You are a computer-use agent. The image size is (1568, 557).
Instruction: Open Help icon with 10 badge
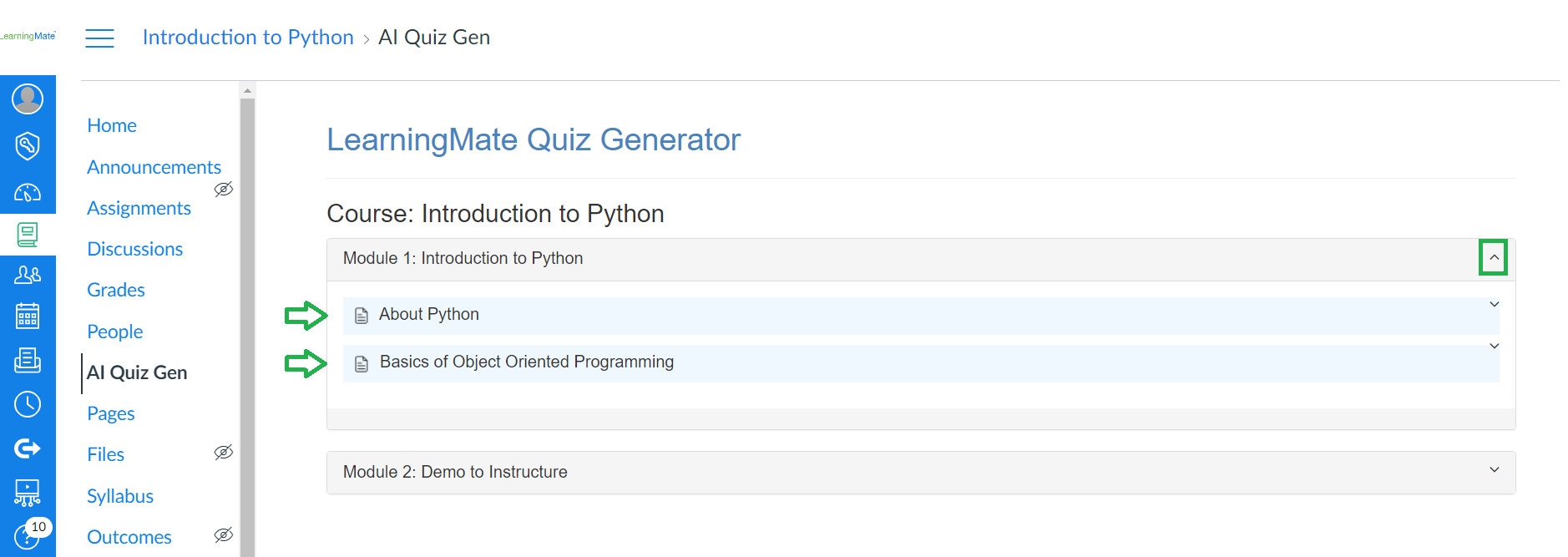point(28,534)
